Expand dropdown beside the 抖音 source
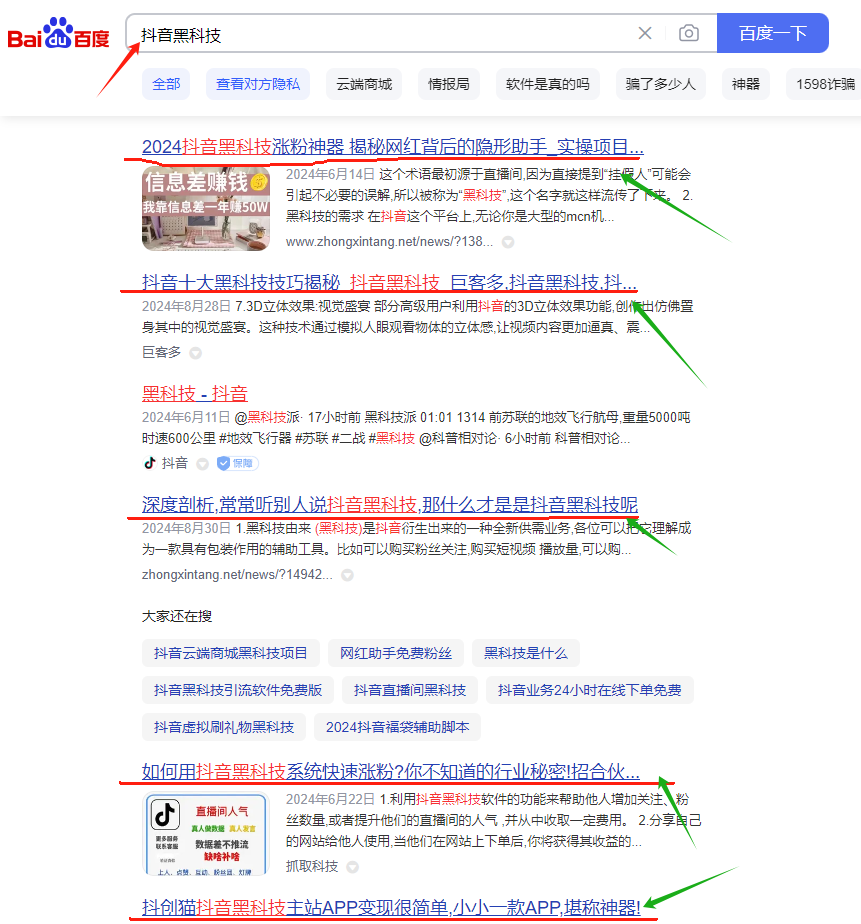This screenshot has width=861, height=924. click(203, 464)
